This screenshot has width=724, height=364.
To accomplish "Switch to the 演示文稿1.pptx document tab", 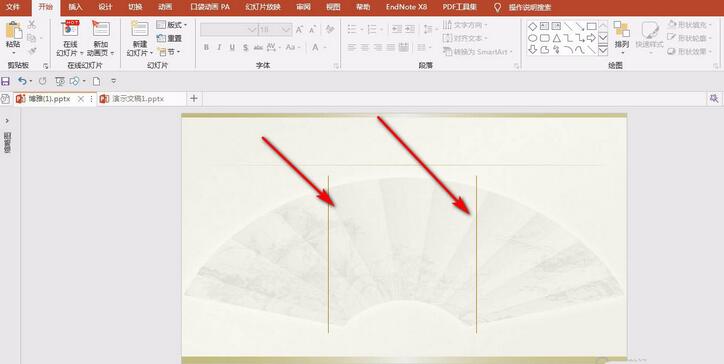I will [139, 99].
